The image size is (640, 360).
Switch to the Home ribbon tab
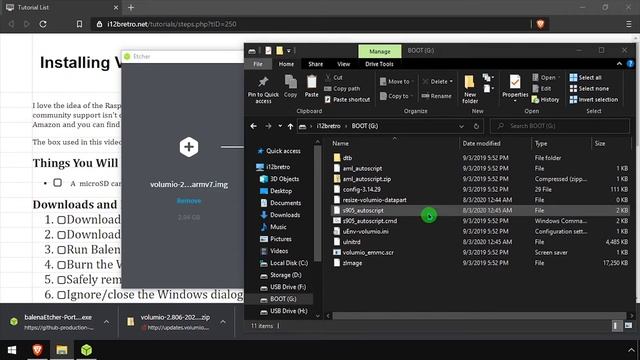[x=286, y=64]
